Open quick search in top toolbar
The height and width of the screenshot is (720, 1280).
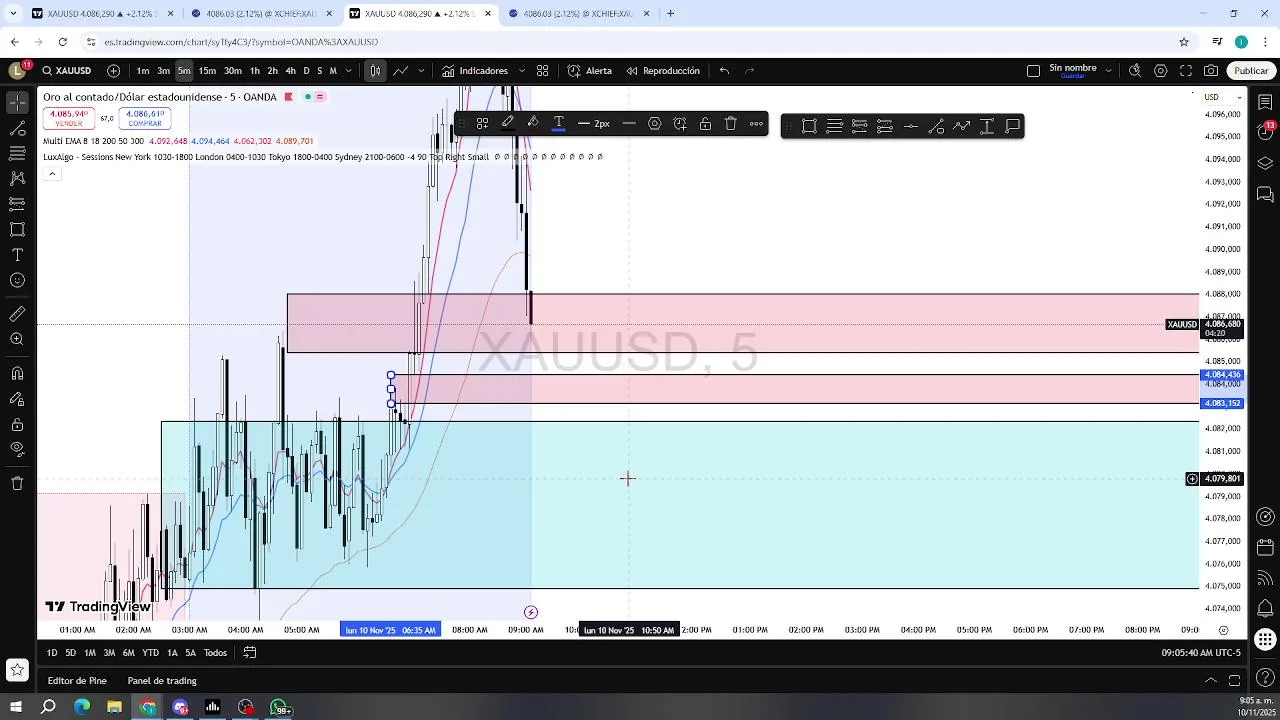coord(1135,71)
